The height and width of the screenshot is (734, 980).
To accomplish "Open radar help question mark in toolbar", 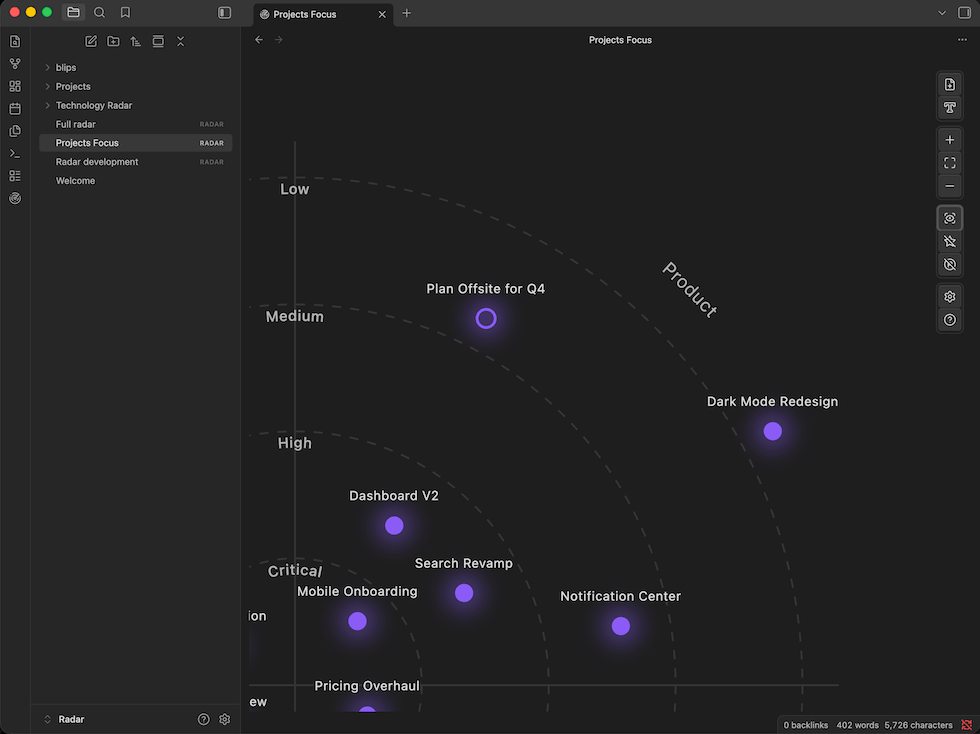I will coord(949,319).
